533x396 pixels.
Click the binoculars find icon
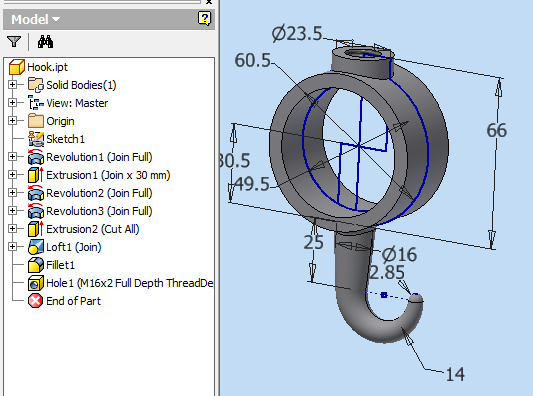(45, 41)
